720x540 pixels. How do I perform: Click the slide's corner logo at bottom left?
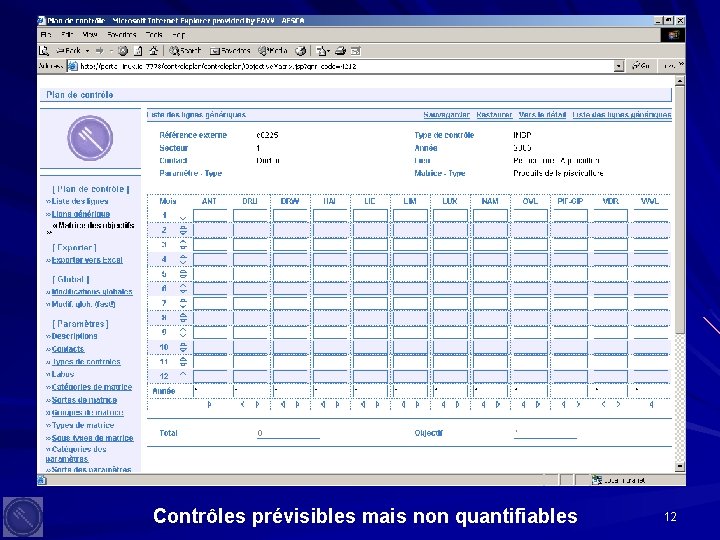23,517
